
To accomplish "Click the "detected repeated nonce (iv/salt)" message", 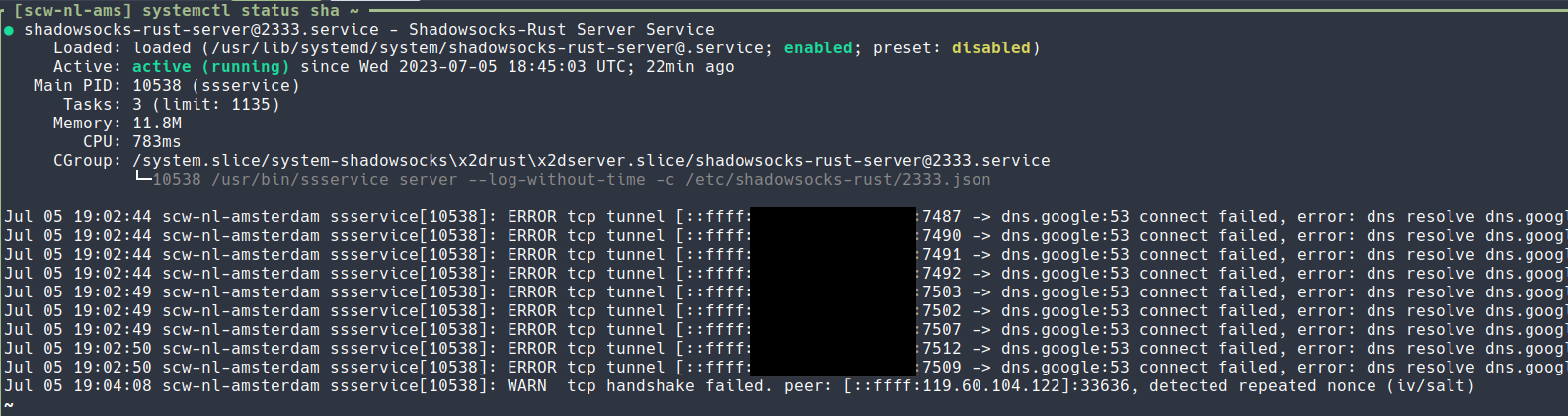I will tap(1311, 386).
